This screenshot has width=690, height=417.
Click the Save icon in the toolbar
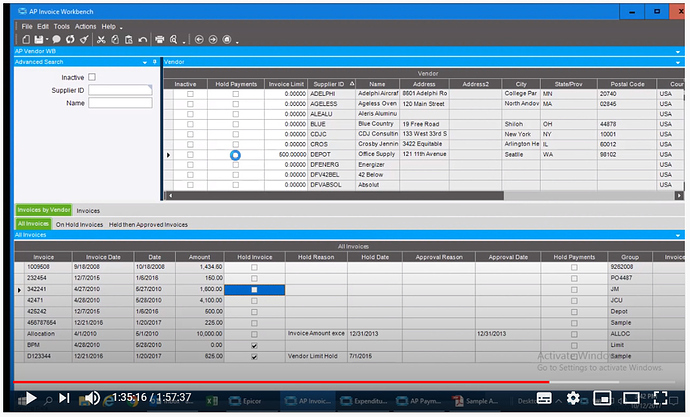pos(41,39)
